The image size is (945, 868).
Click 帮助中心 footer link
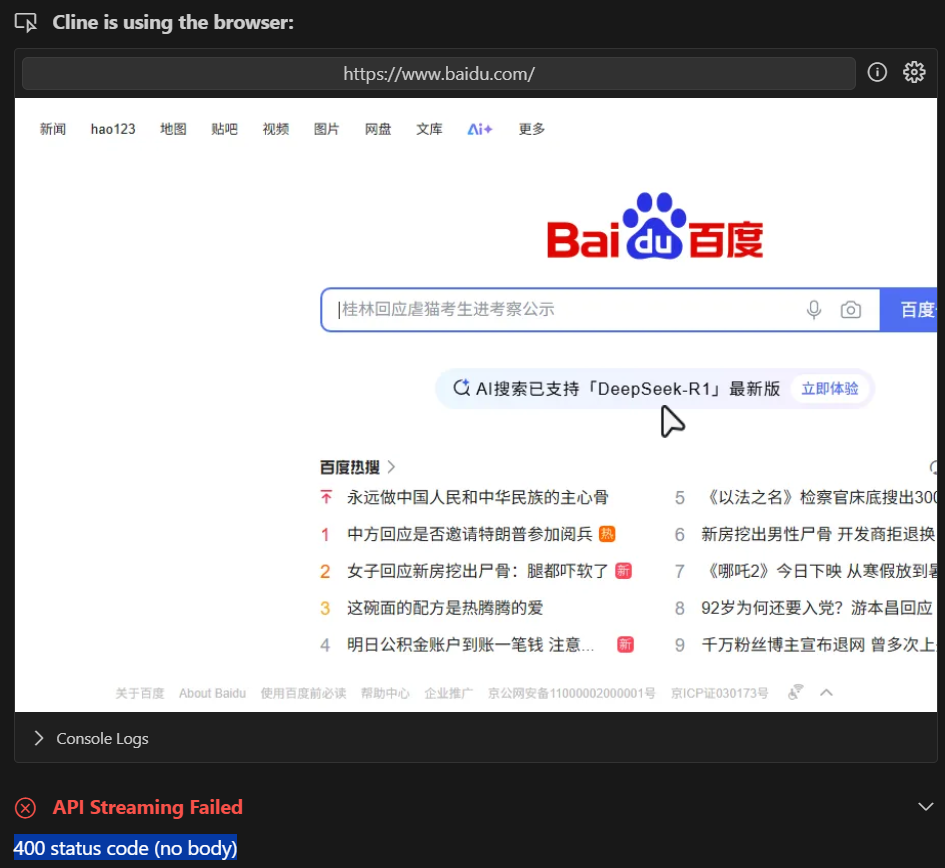(385, 693)
